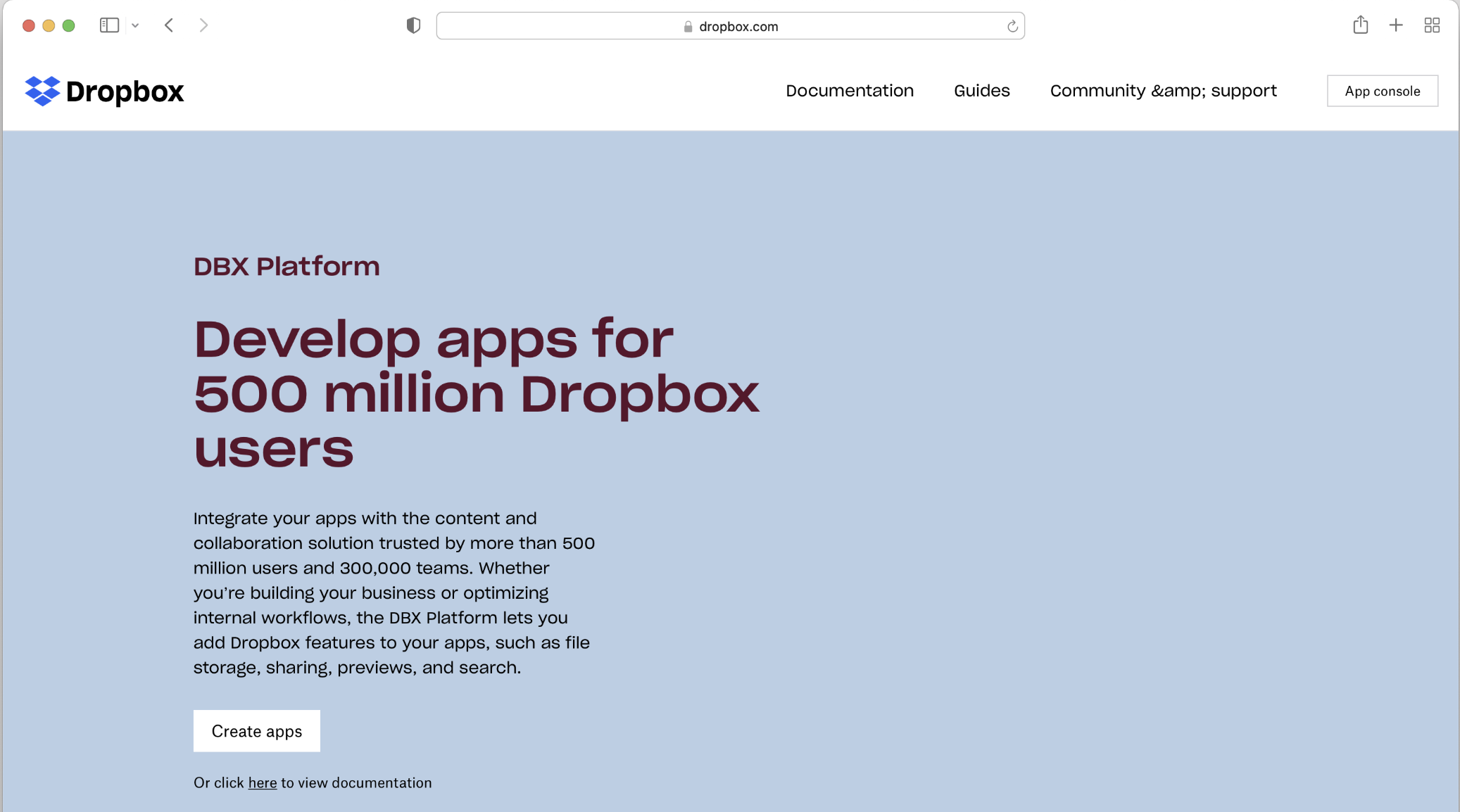Toggle the Safari sidebar icon
Image resolution: width=1460 pixels, height=812 pixels.
point(109,25)
